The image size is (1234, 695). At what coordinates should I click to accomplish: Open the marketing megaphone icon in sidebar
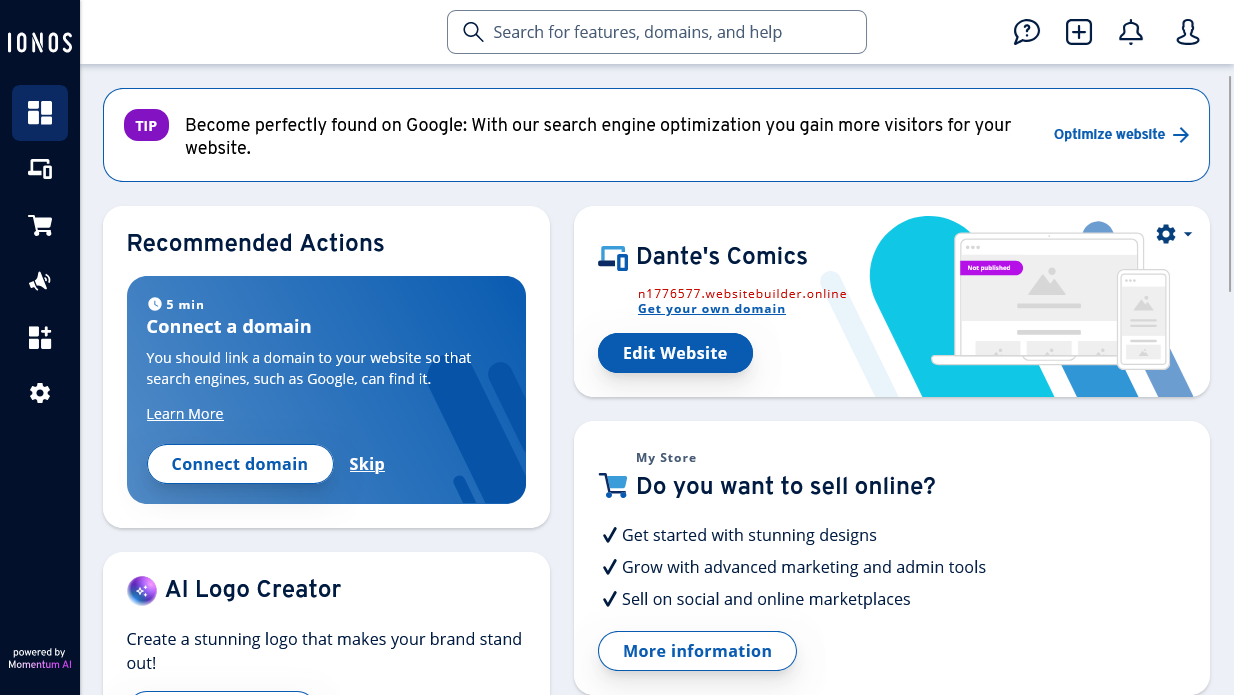click(40, 282)
